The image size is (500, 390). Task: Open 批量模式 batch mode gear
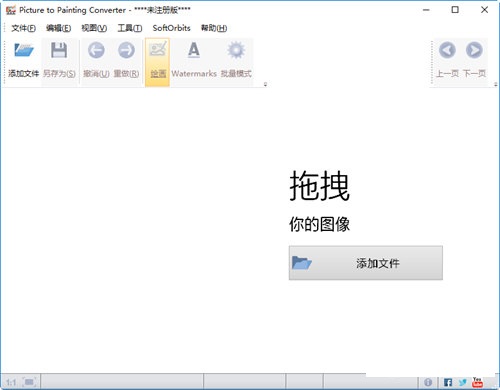click(x=236, y=51)
